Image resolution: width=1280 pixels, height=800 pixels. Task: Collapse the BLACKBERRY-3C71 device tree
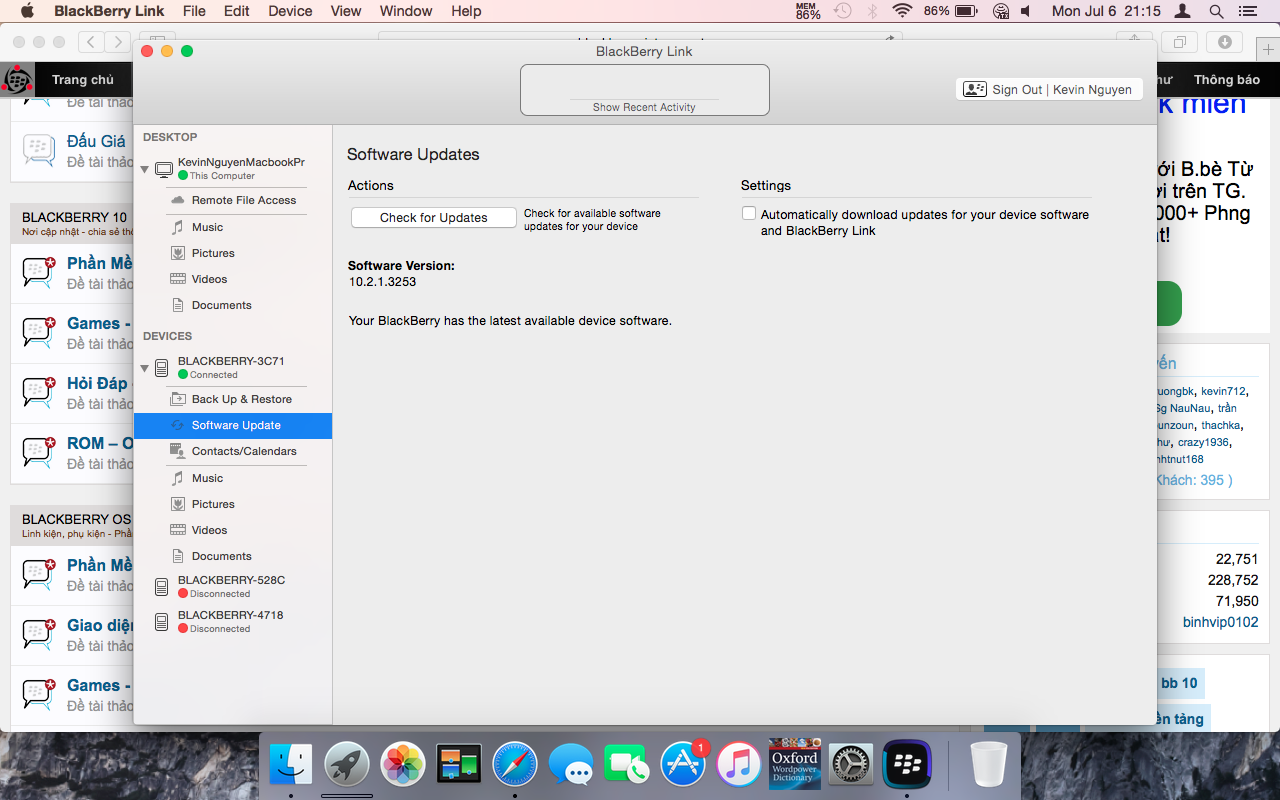click(145, 368)
